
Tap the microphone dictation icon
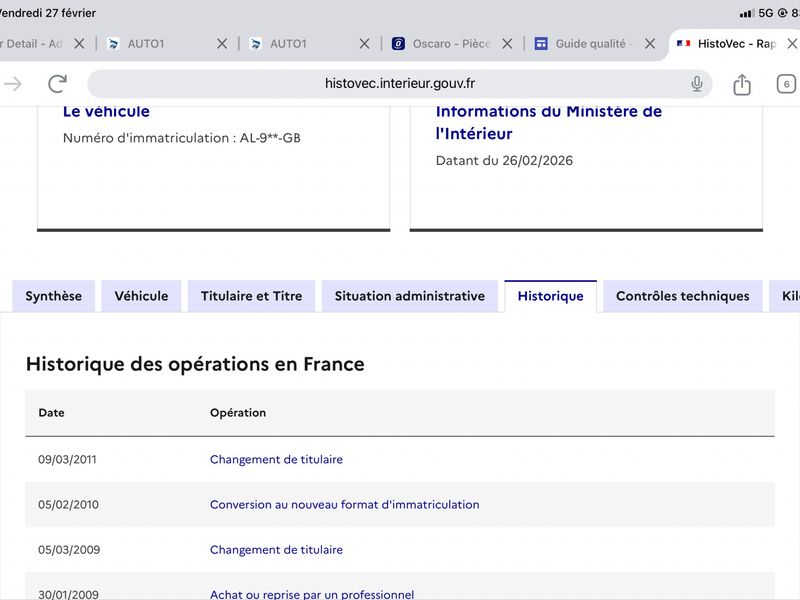(x=697, y=84)
